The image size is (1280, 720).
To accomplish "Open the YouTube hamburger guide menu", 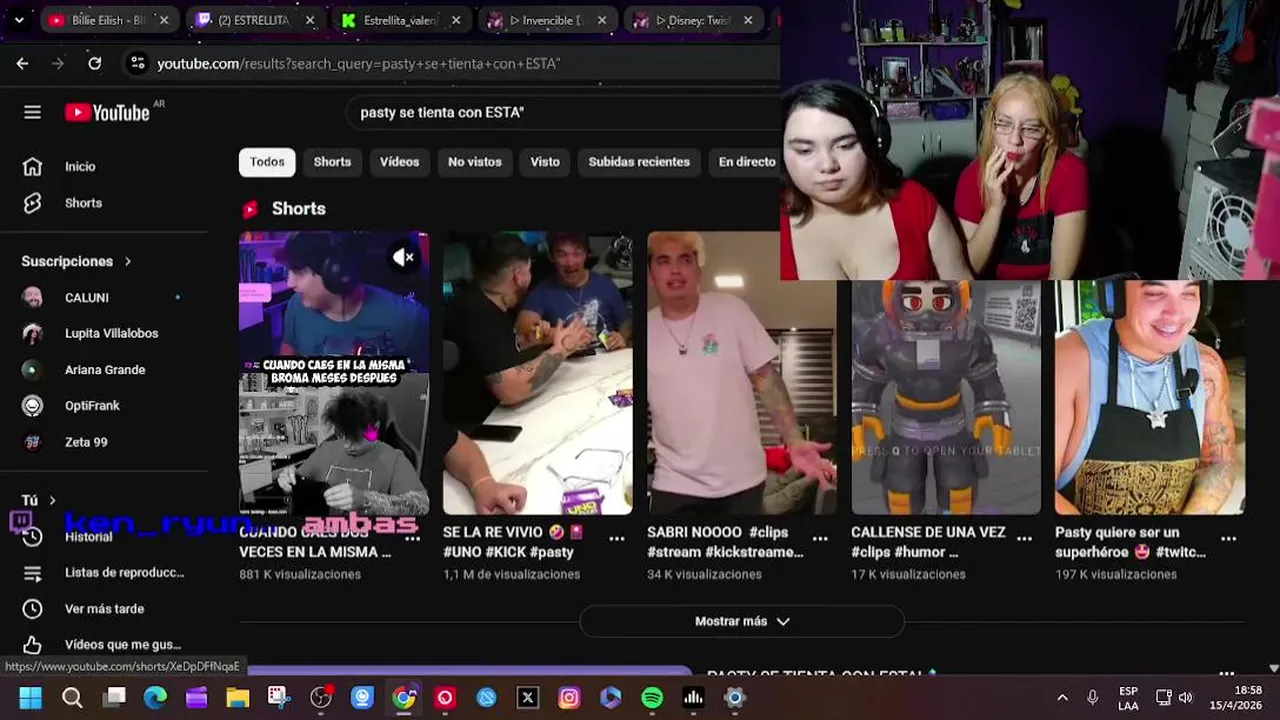I will coord(33,112).
